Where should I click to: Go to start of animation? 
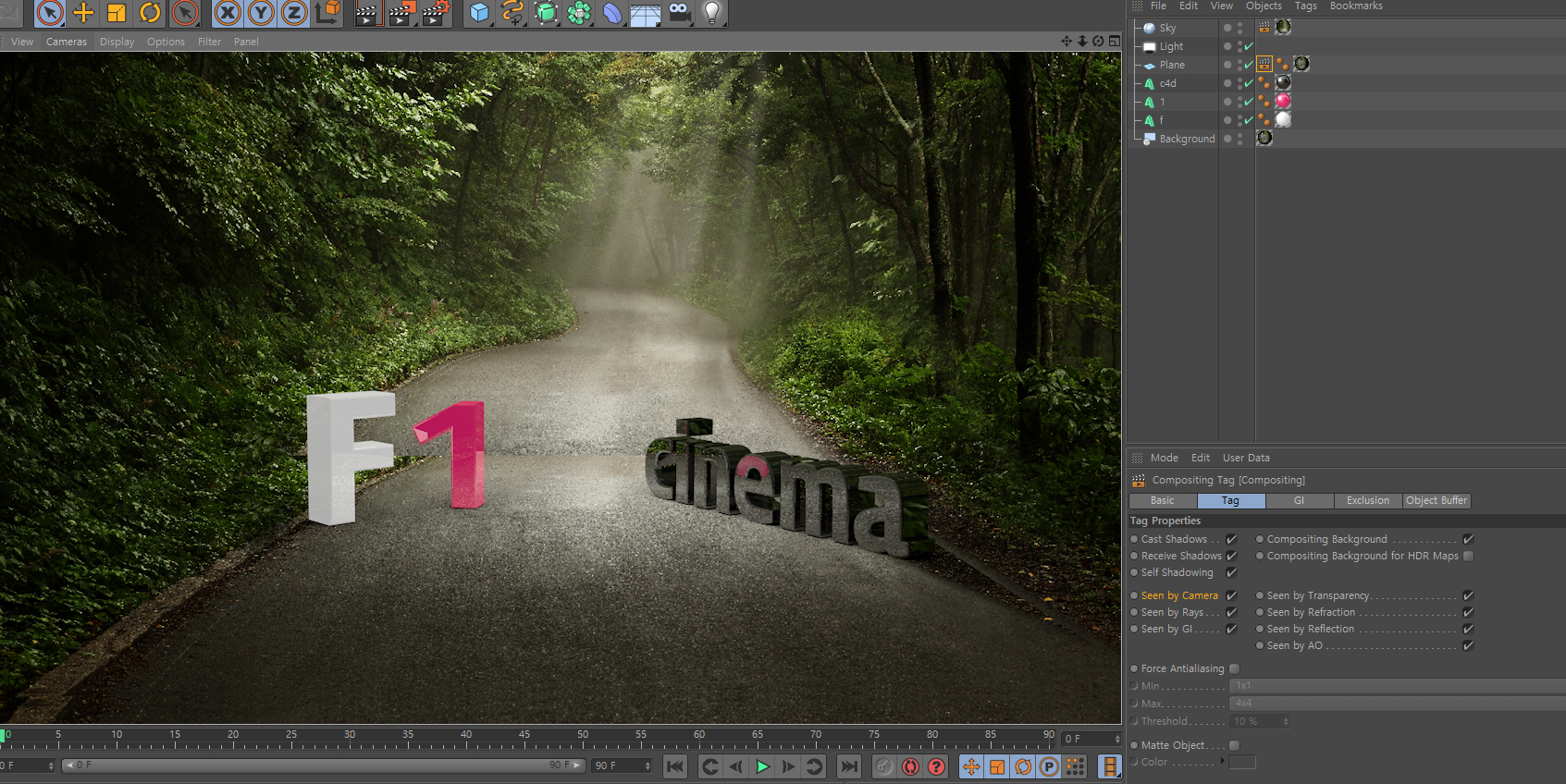675,766
